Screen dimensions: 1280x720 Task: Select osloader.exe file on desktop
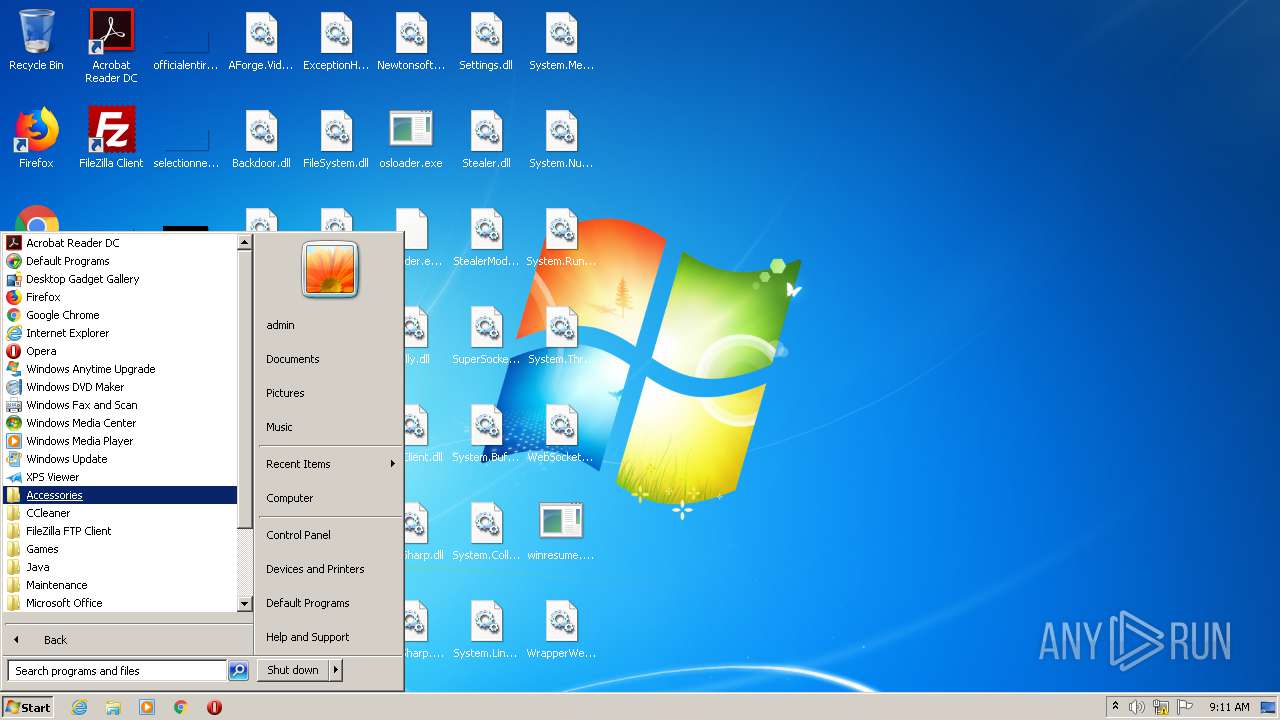pos(411,138)
